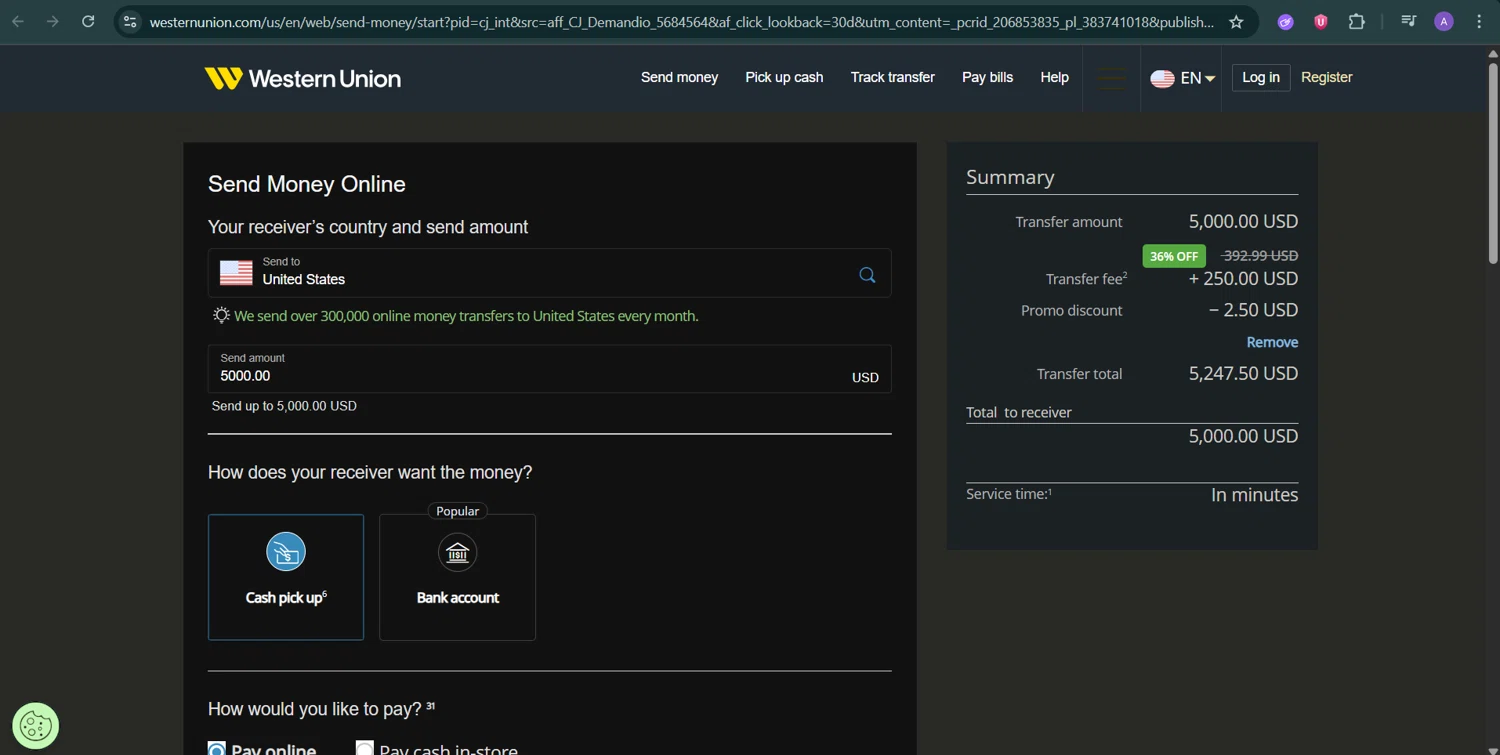Open the Send to country selector
Image resolution: width=1500 pixels, height=755 pixels.
pyautogui.click(x=549, y=273)
